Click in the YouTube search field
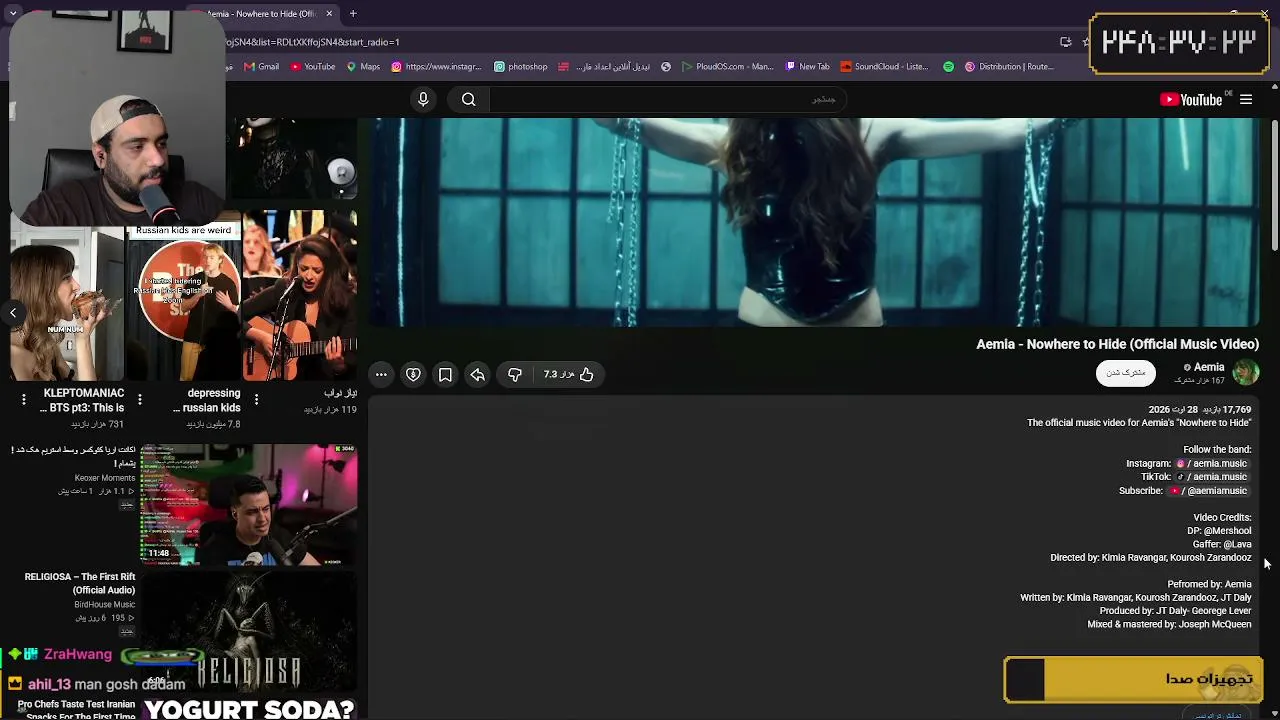 666,99
